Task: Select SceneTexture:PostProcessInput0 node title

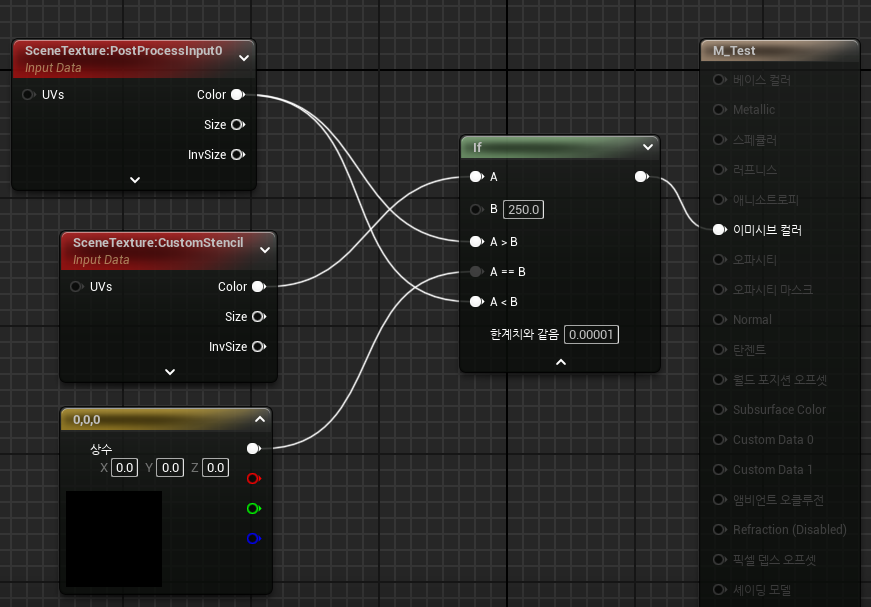Action: click(x=123, y=51)
